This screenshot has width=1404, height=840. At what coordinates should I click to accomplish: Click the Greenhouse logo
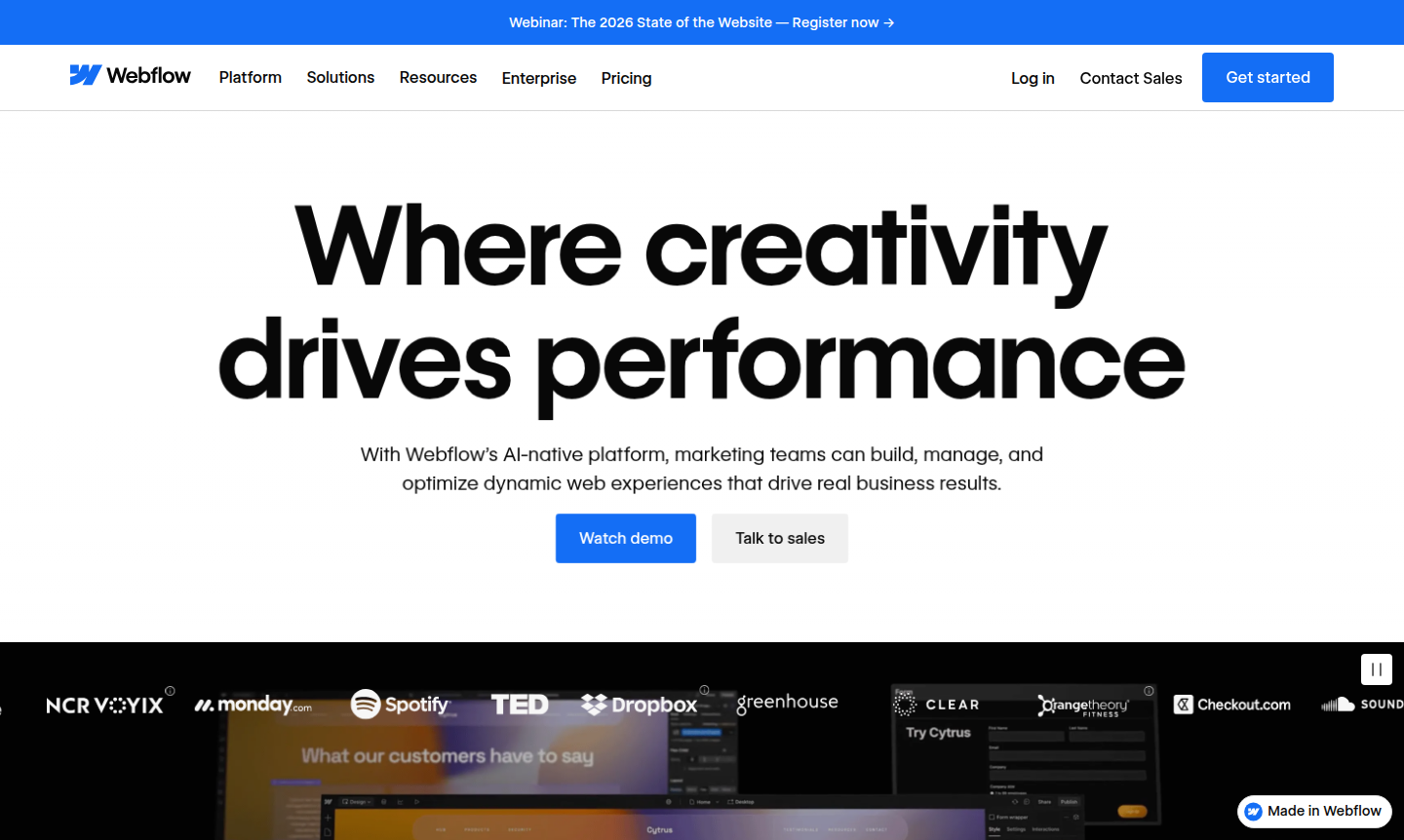(787, 703)
